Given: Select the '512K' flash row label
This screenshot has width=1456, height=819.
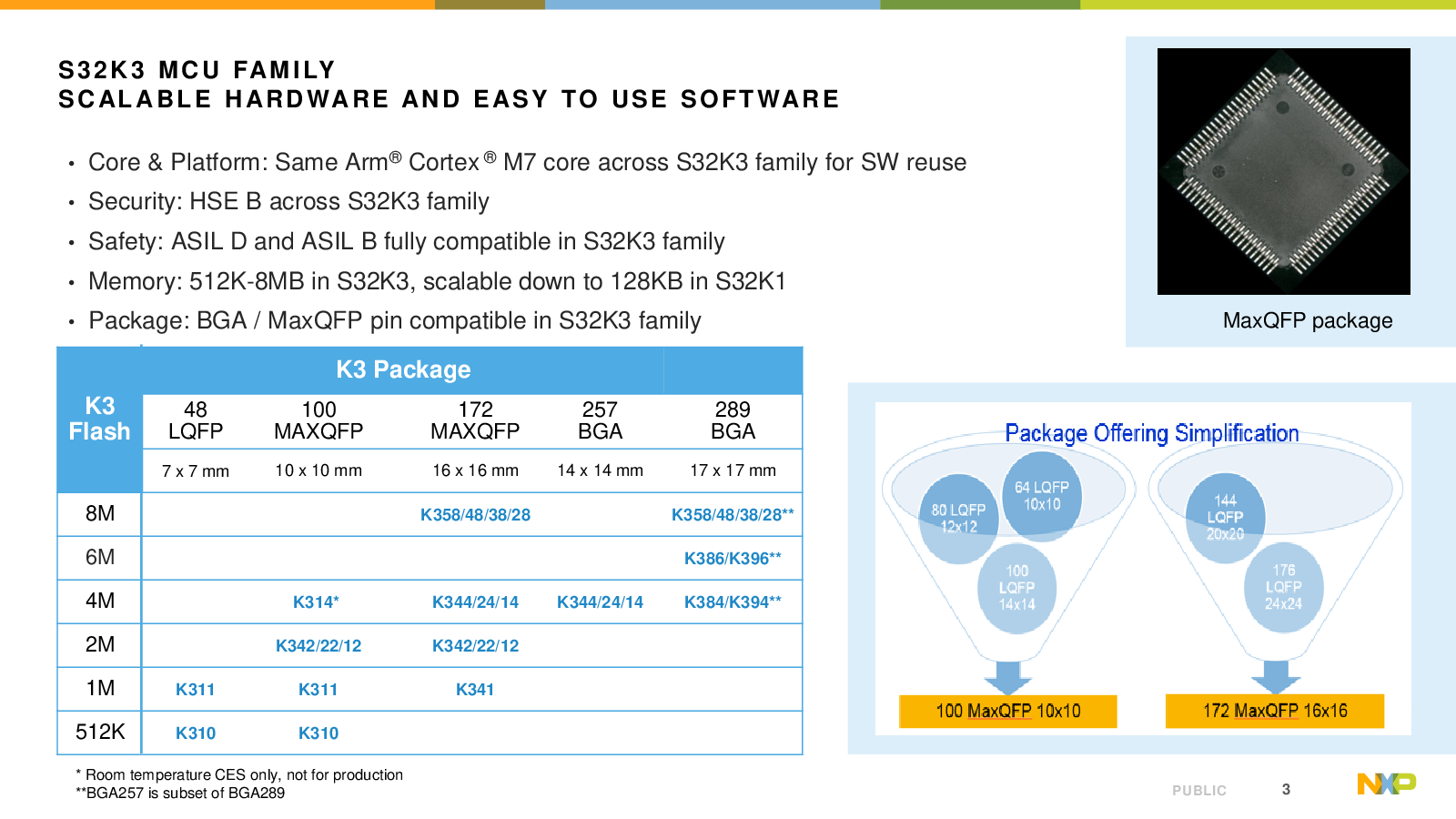Looking at the screenshot, I should (100, 732).
